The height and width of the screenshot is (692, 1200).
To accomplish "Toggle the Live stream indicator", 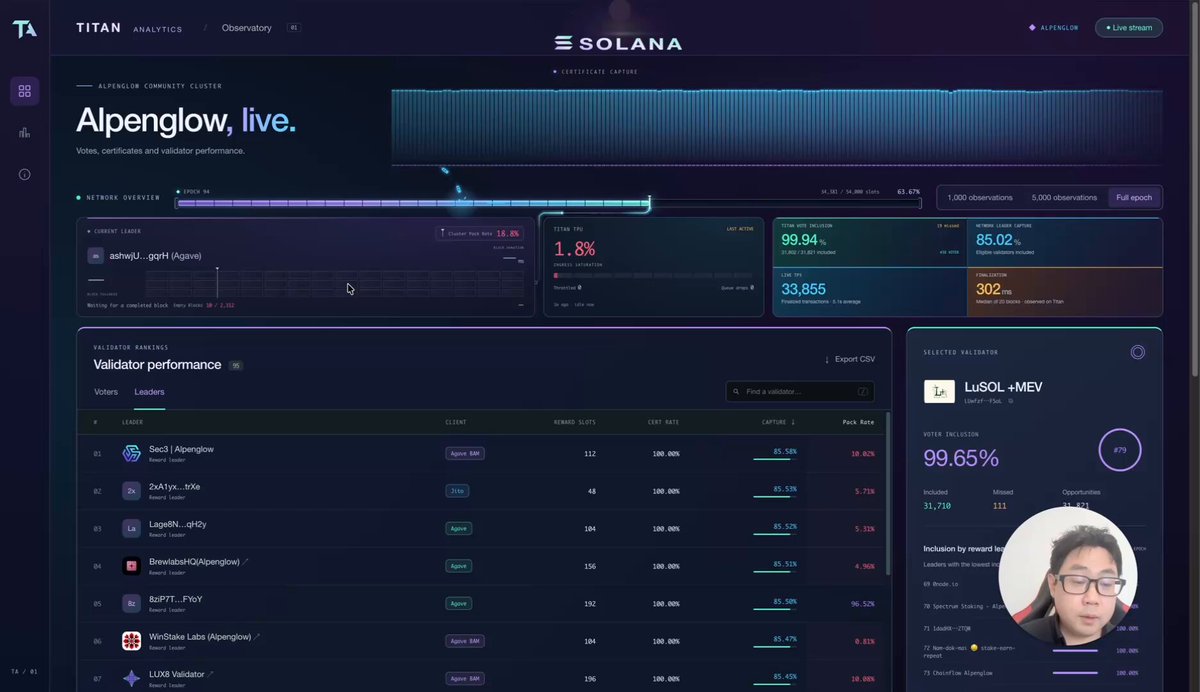I will click(x=1129, y=28).
